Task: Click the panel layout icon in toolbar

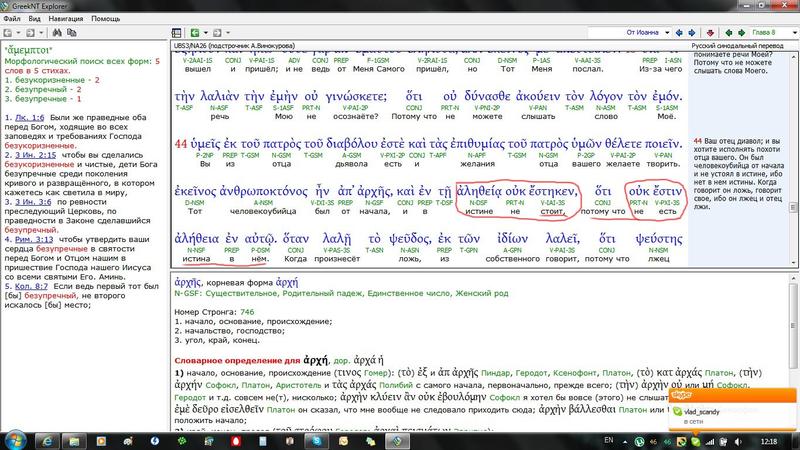Action: tap(177, 33)
